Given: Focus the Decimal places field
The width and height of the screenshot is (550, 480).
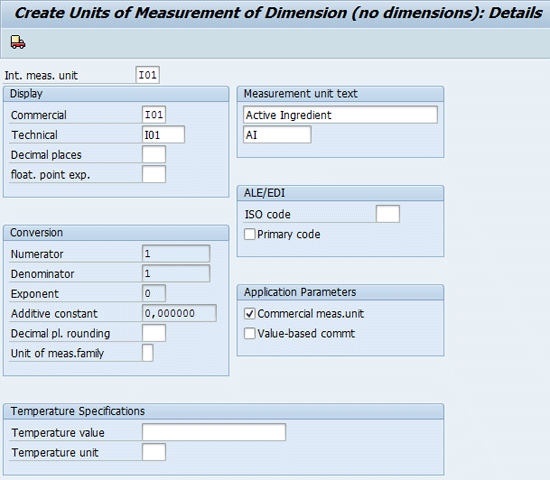Looking at the screenshot, I should click(x=154, y=154).
